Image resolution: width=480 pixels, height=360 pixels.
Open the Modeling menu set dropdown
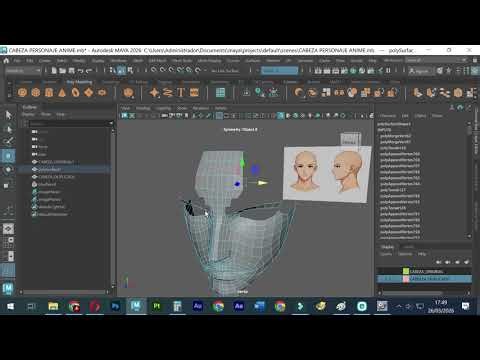click(23, 70)
